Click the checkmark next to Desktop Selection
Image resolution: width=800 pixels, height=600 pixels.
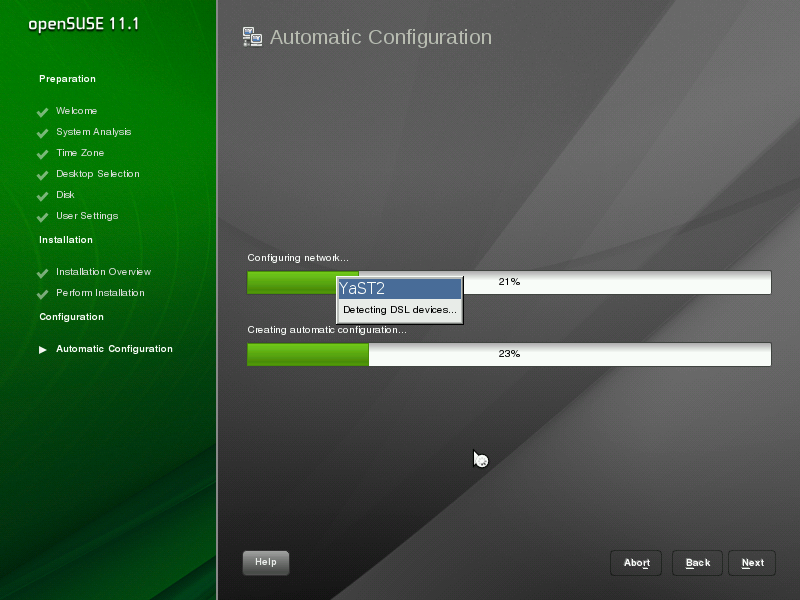tap(42, 174)
